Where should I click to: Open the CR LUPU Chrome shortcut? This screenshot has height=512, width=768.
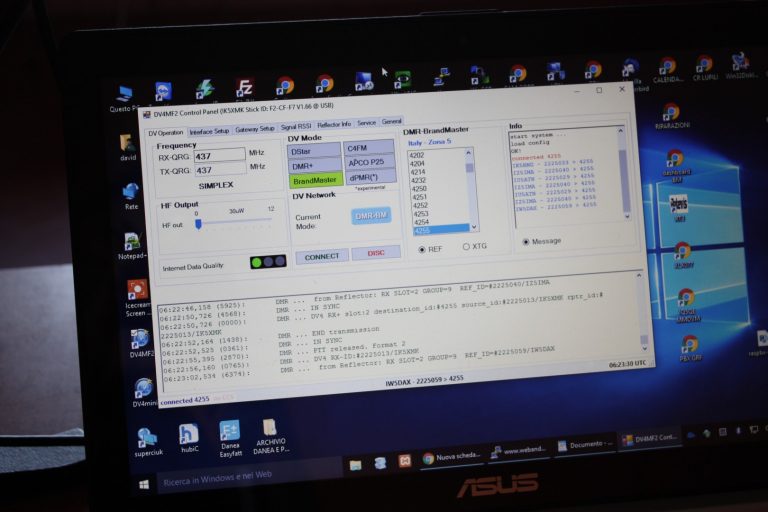click(704, 69)
